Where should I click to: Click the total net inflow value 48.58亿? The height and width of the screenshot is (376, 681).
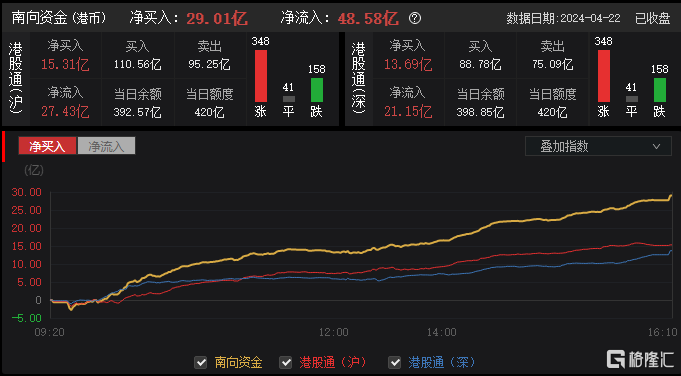point(368,18)
